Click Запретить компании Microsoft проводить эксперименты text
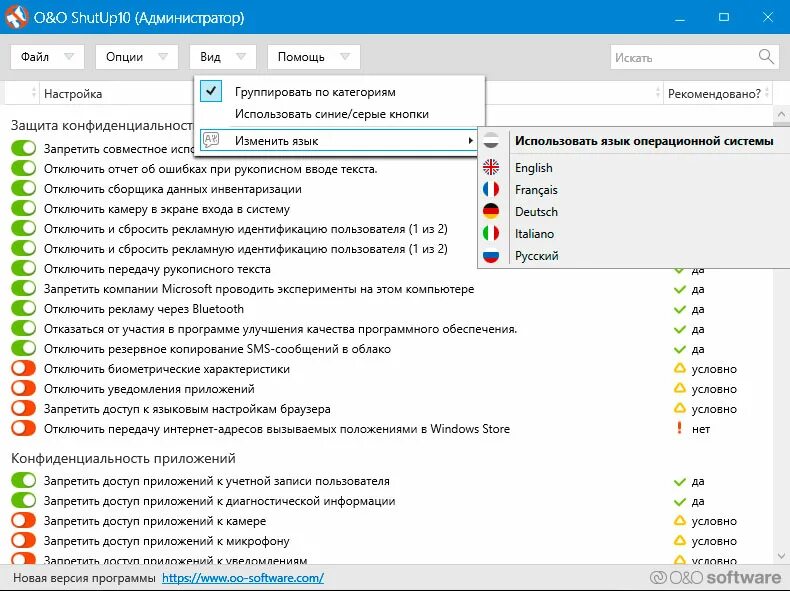 pos(259,289)
